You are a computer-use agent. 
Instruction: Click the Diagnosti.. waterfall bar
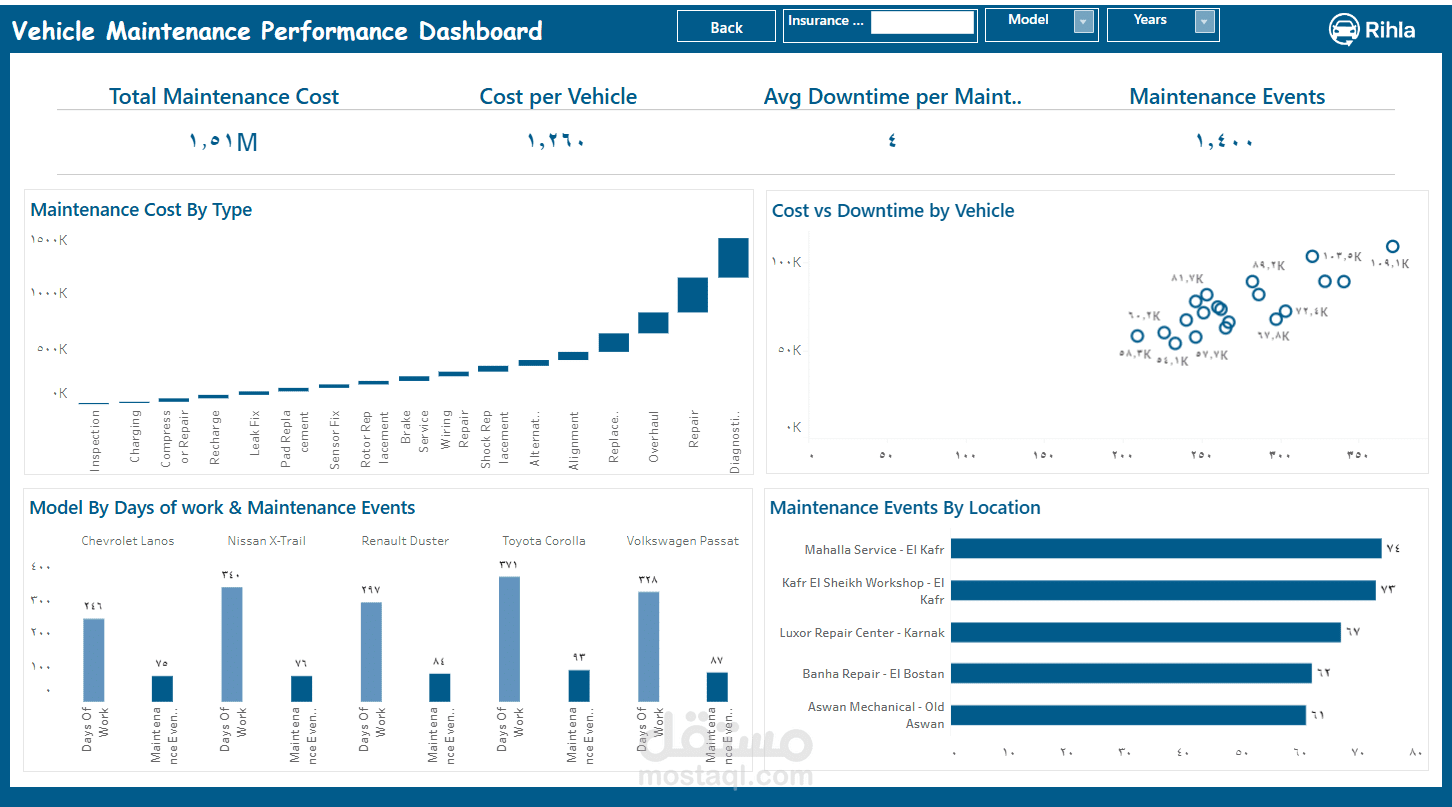click(x=733, y=258)
